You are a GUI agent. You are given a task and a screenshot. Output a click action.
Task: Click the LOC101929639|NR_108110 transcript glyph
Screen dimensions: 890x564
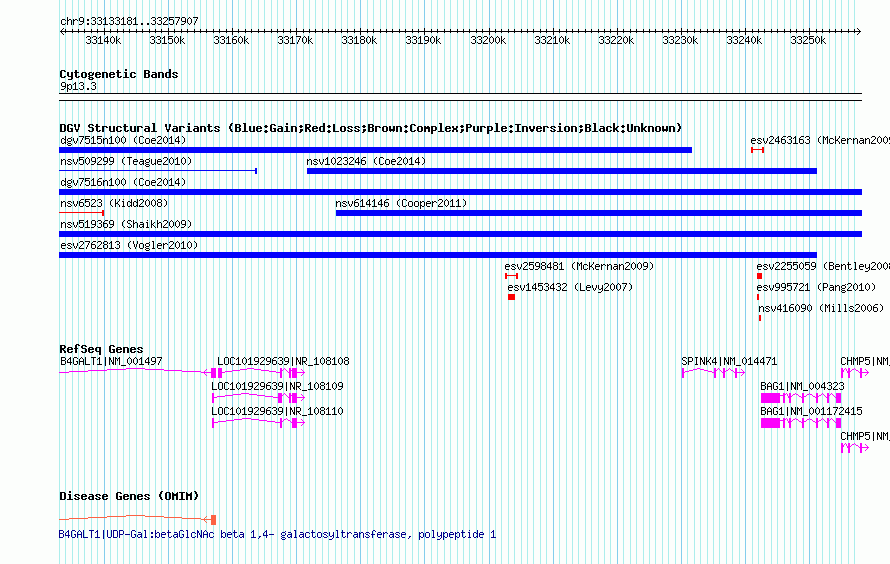coord(258,422)
